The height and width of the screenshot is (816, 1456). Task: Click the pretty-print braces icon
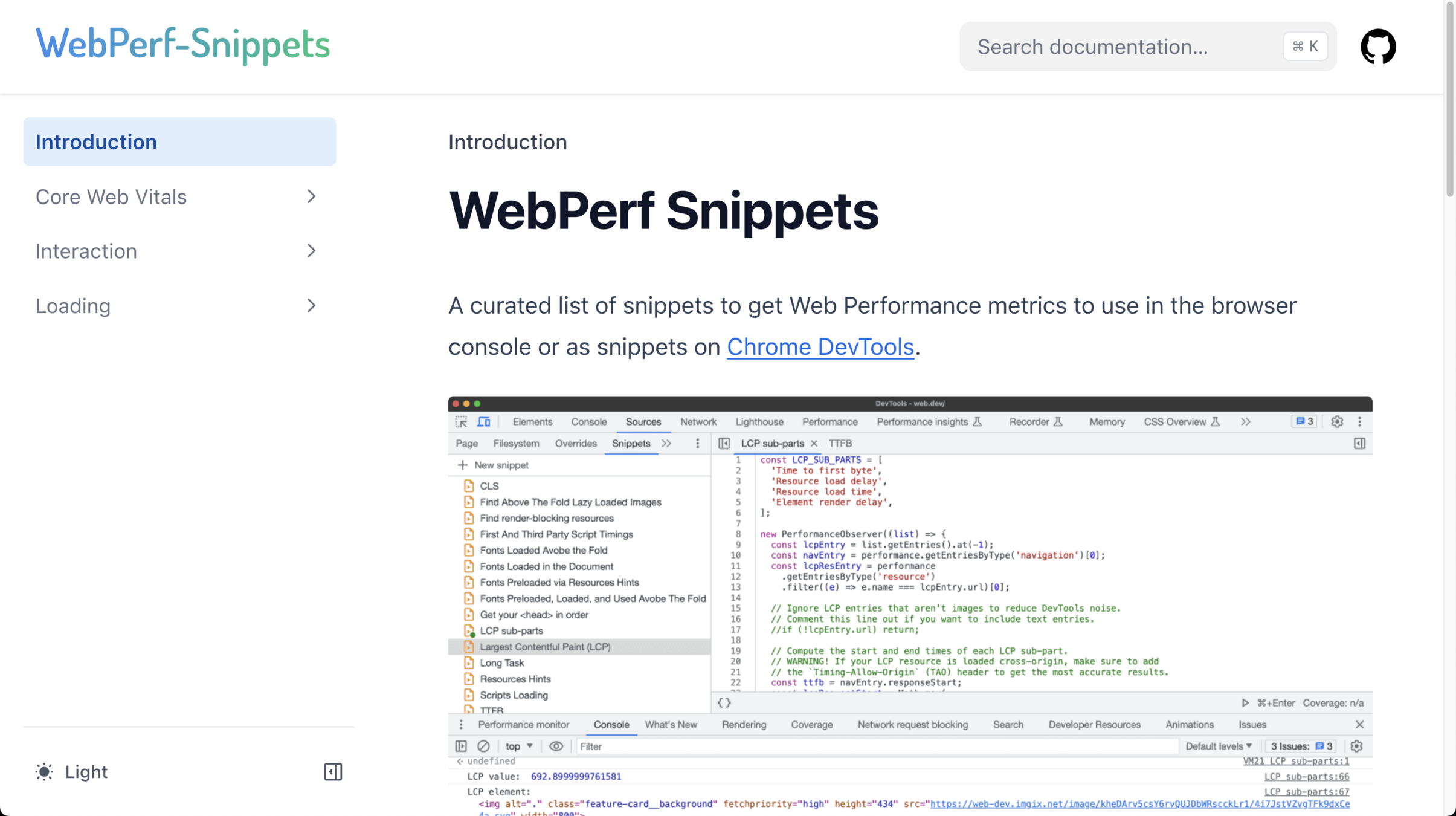click(724, 702)
